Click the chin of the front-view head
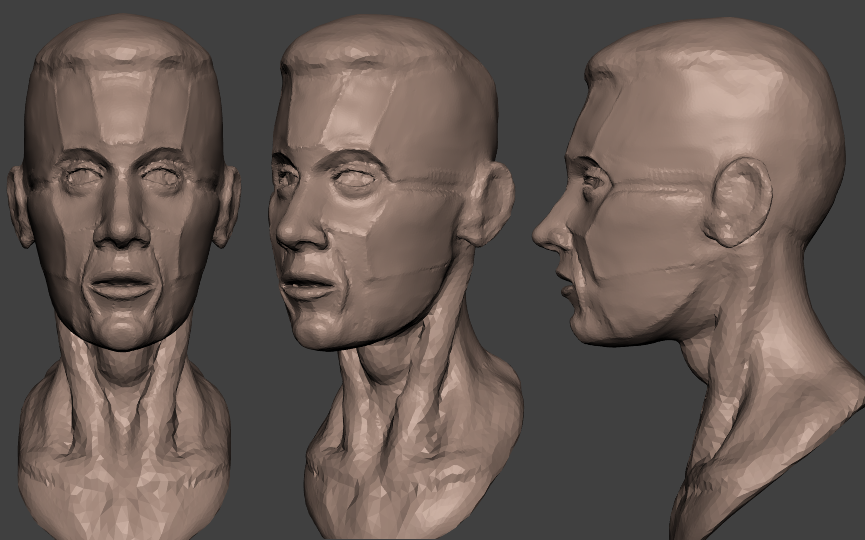Image resolution: width=865 pixels, height=540 pixels. pos(123,330)
